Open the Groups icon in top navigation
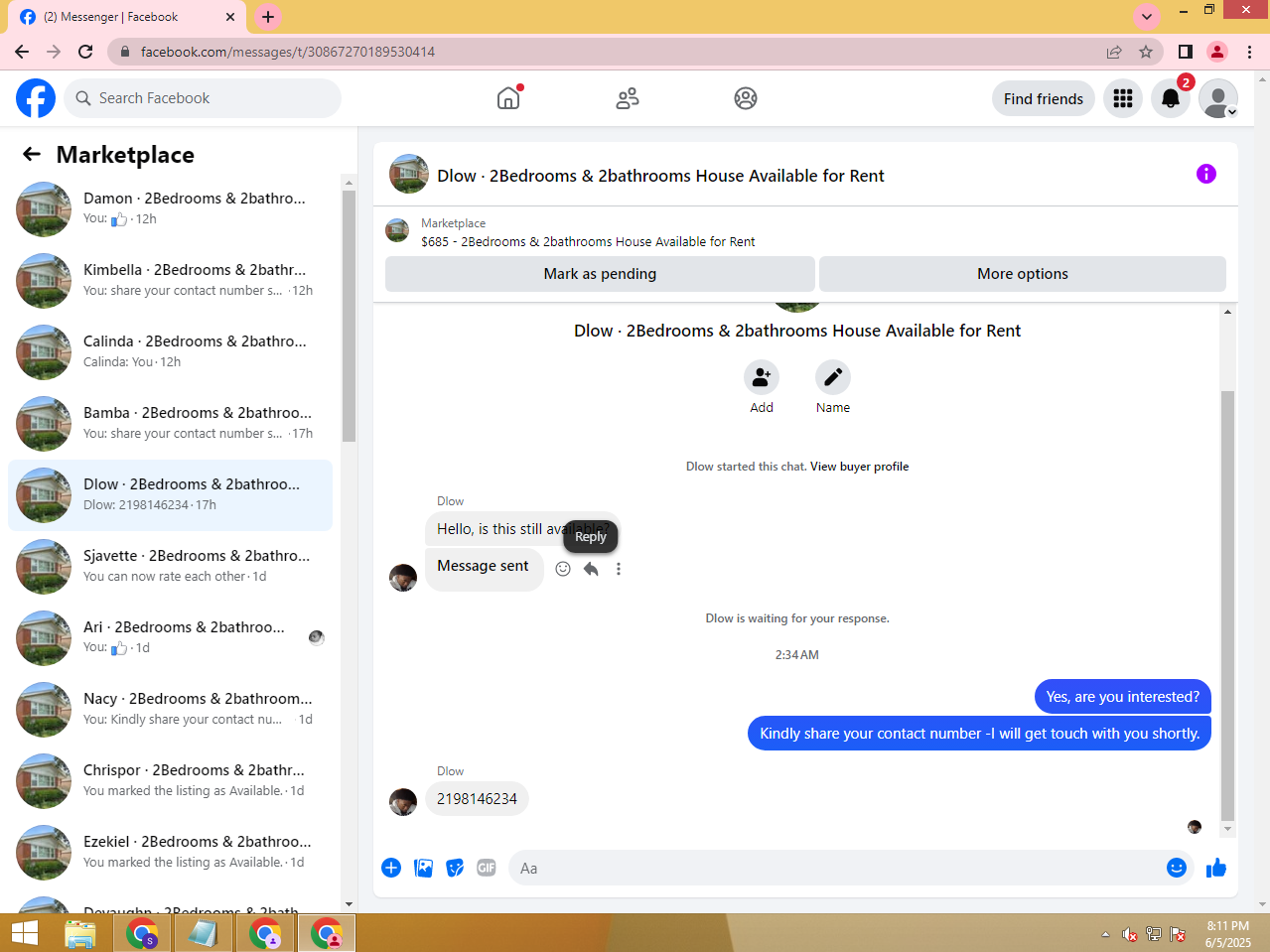The width and height of the screenshot is (1270, 952). tap(746, 98)
